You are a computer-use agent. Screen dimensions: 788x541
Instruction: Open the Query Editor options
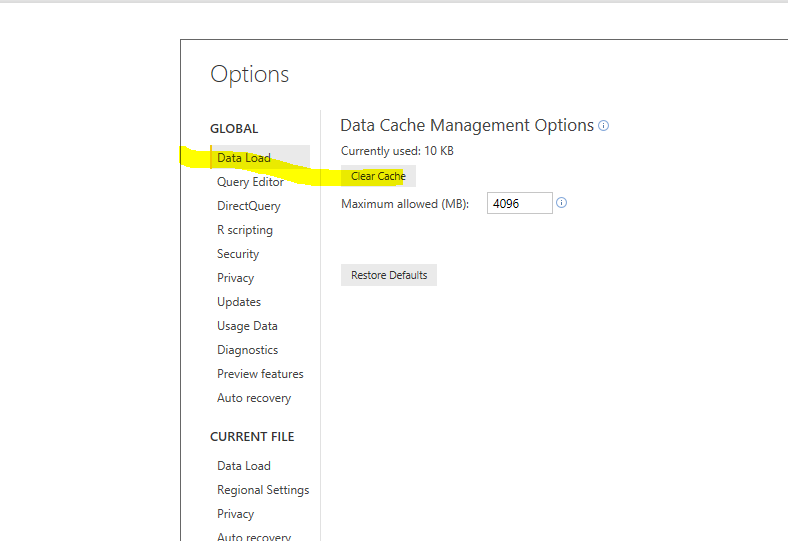click(250, 182)
